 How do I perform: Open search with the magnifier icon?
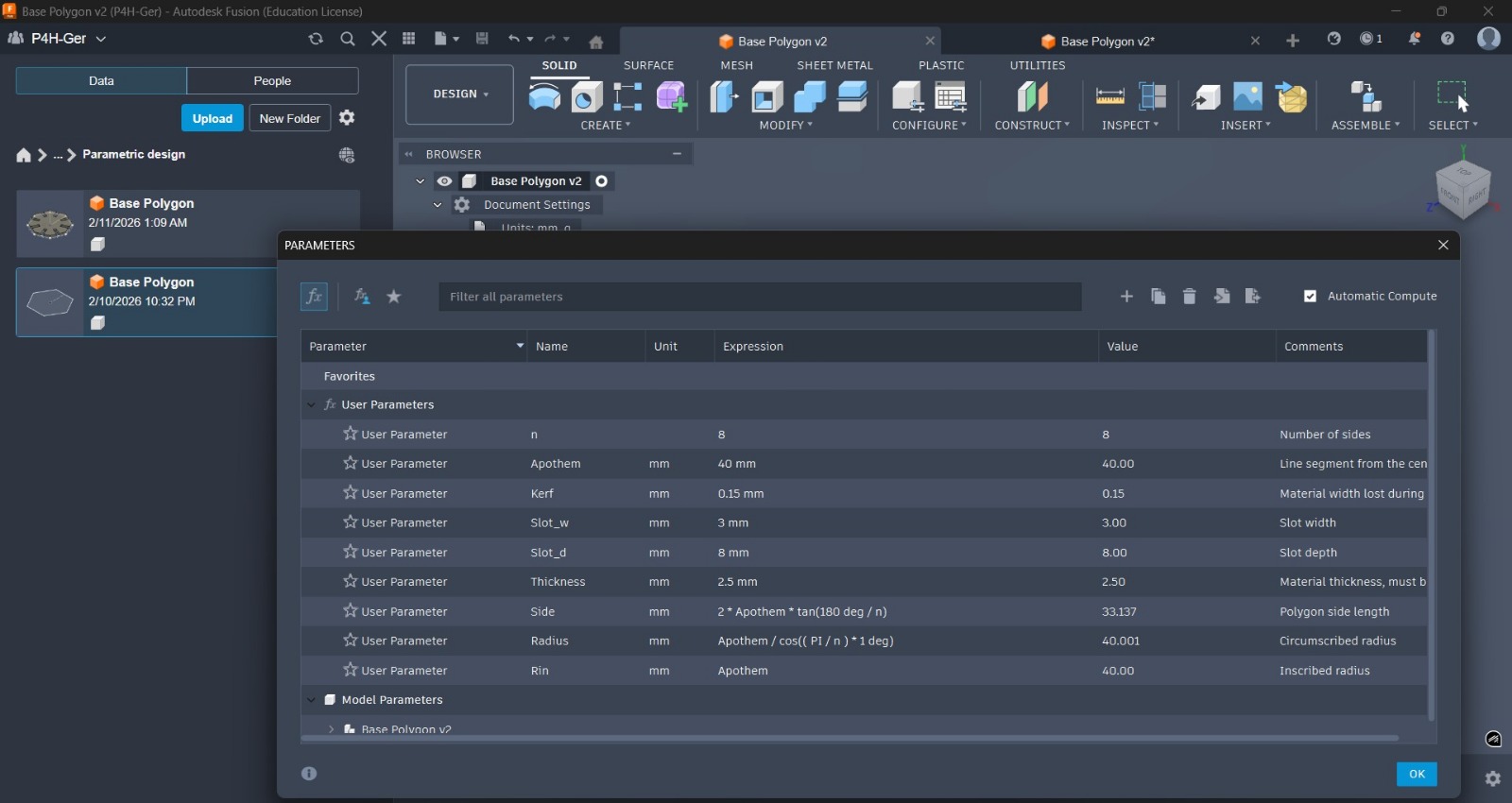point(348,39)
